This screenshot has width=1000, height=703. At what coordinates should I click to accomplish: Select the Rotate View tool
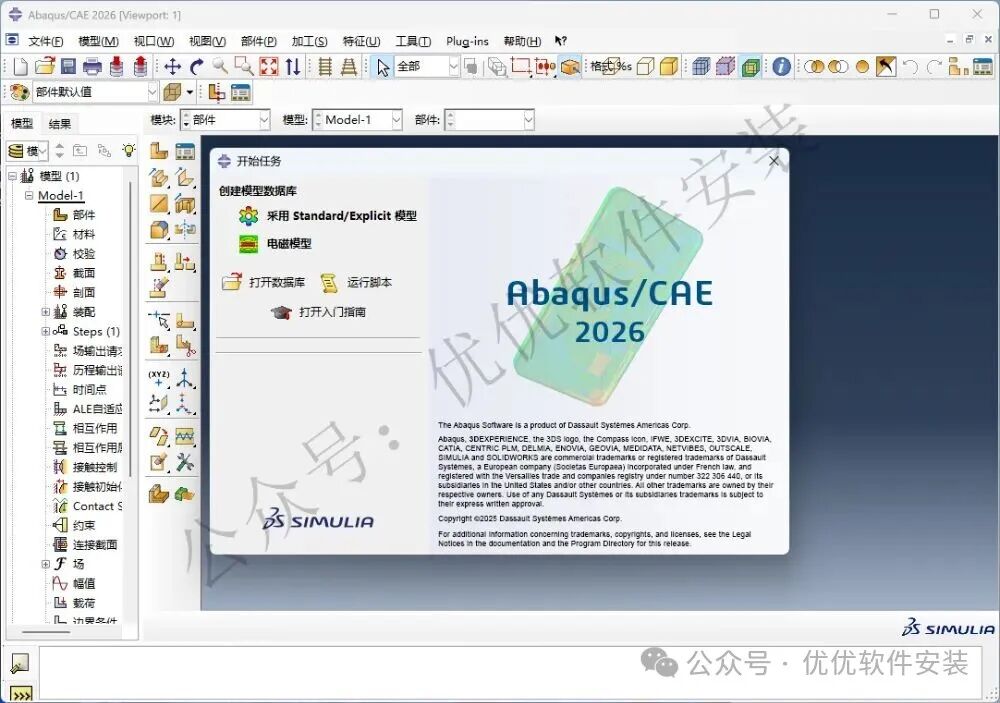pos(196,66)
